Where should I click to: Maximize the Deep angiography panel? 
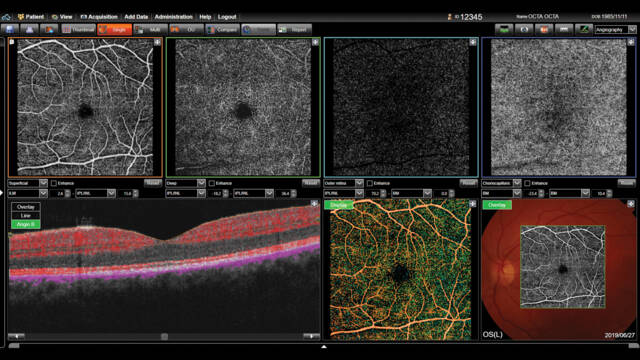click(x=315, y=42)
